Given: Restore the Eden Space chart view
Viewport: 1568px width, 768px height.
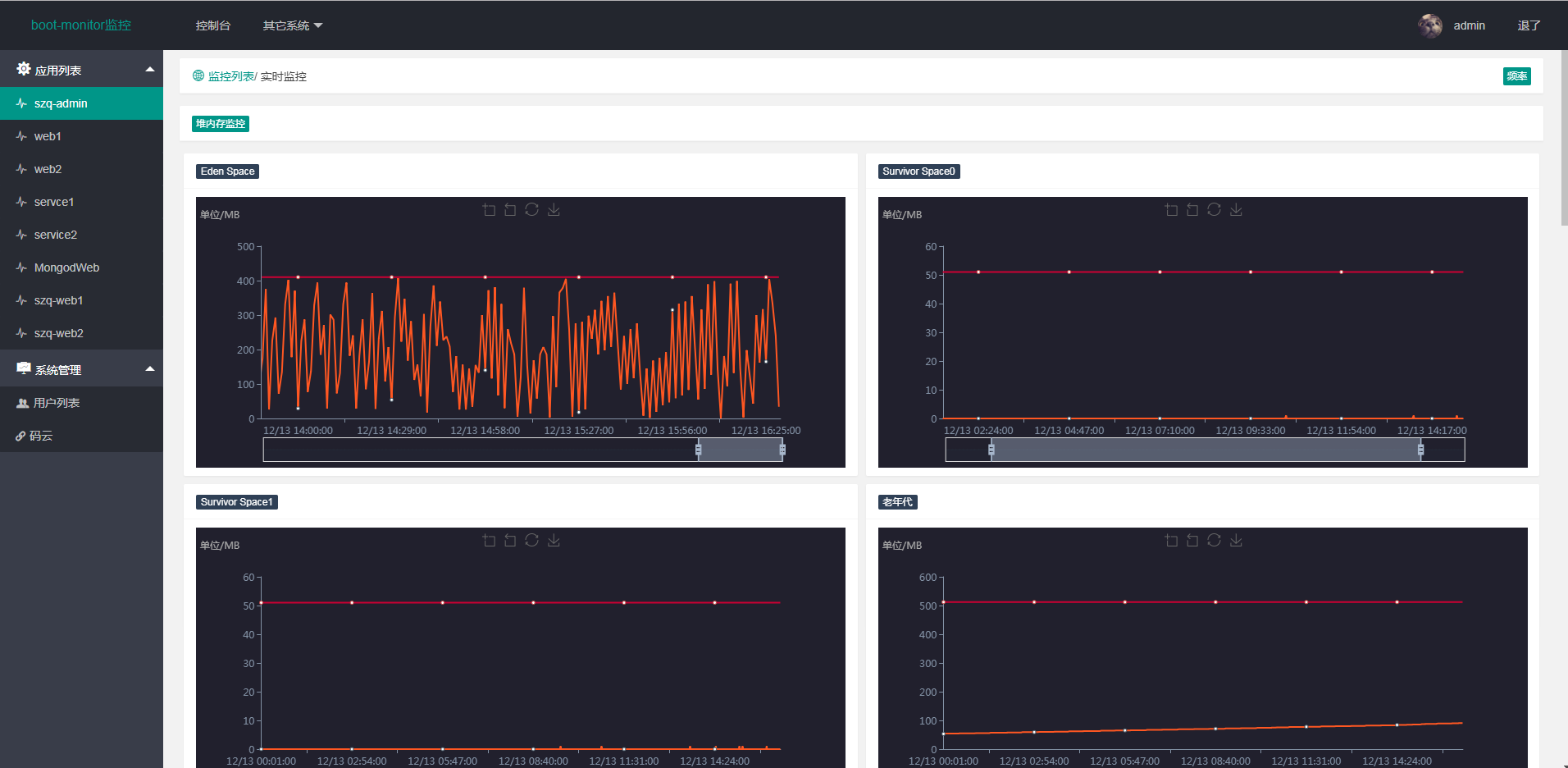Looking at the screenshot, I should click(x=531, y=210).
